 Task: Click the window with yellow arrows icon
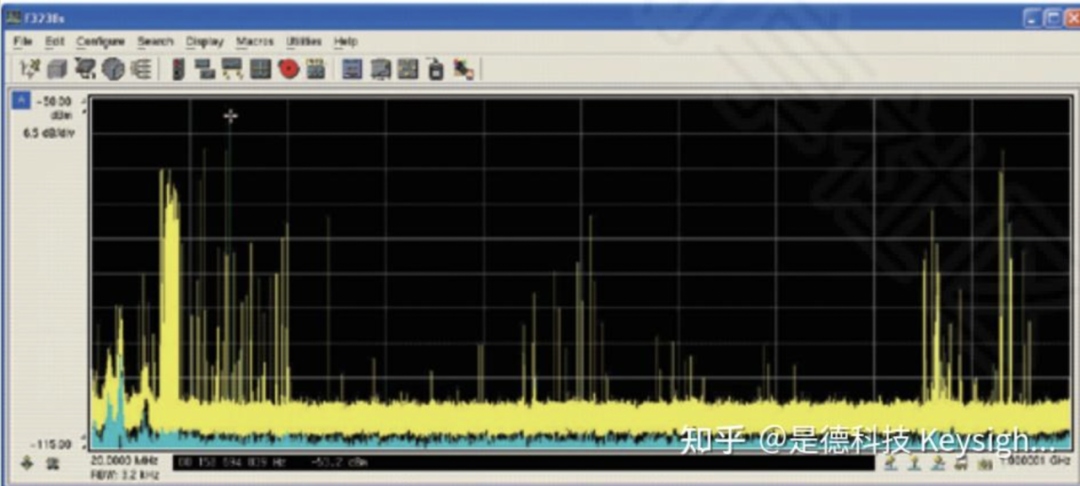(232, 69)
